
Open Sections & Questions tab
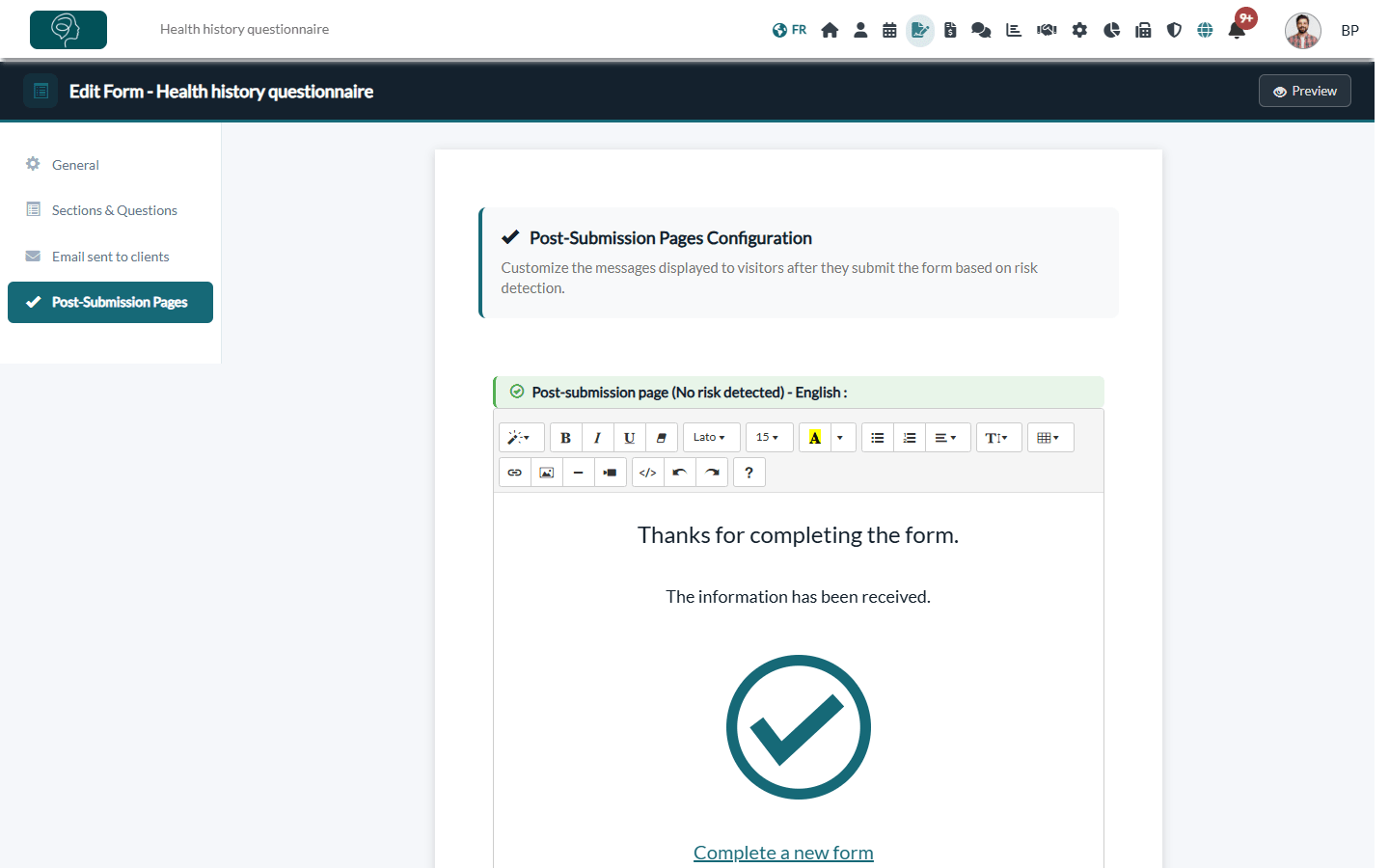coord(110,210)
